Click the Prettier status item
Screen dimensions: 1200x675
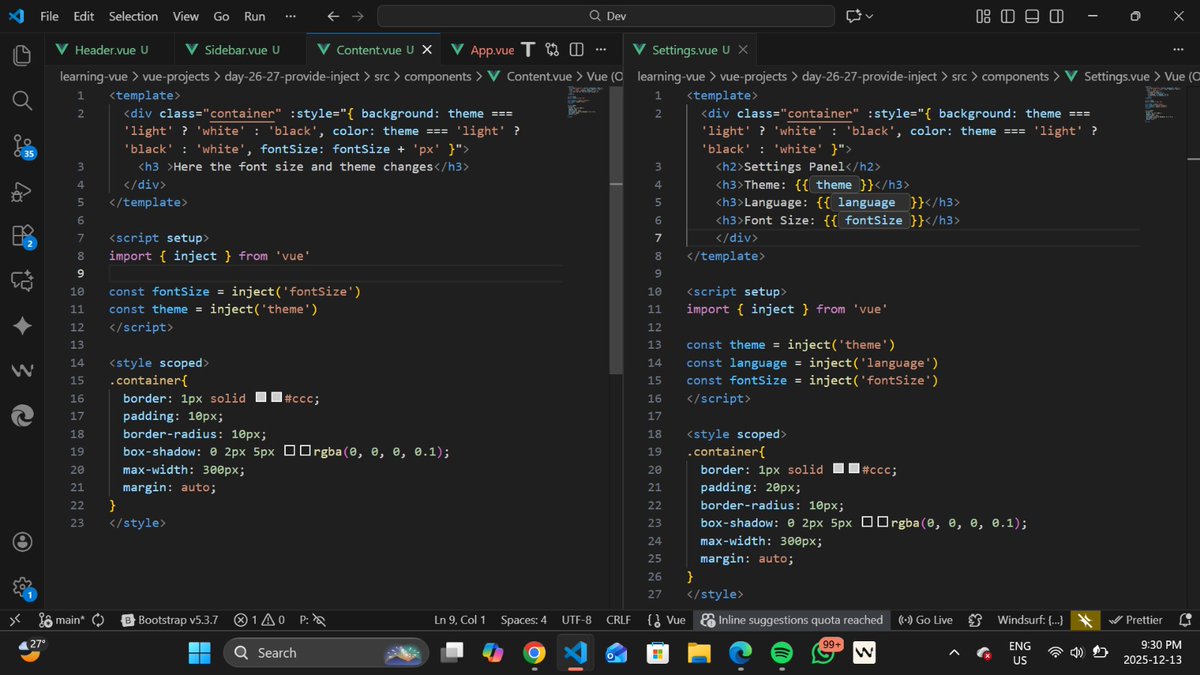[x=1136, y=620]
